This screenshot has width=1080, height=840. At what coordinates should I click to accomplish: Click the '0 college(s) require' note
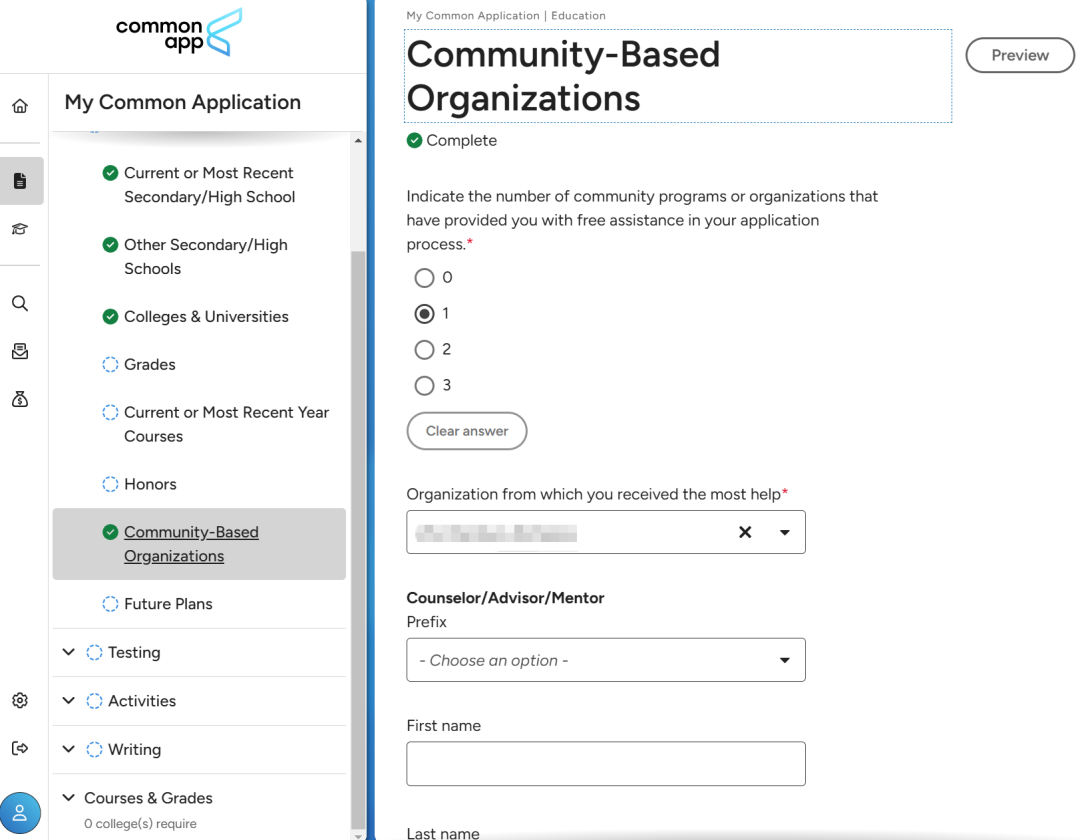(141, 823)
